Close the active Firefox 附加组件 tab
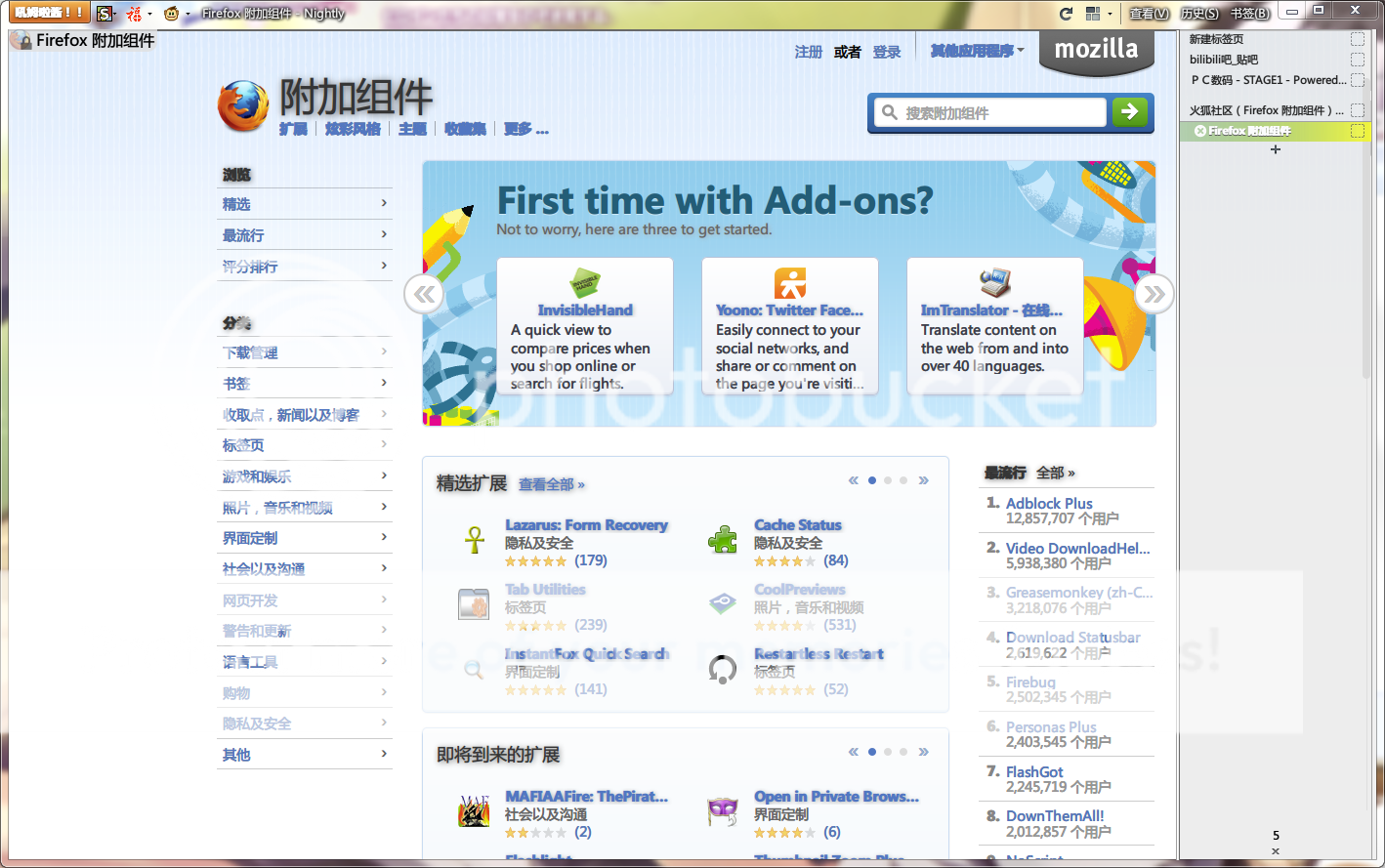This screenshot has width=1385, height=868. [x=1199, y=131]
